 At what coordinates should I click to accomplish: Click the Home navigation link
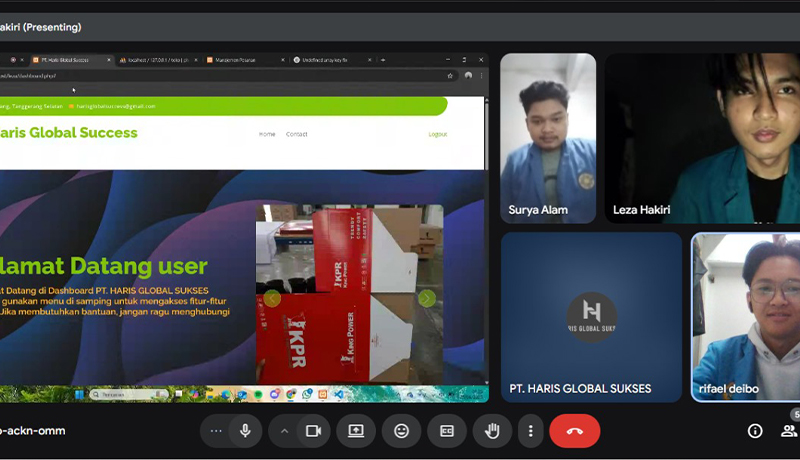coord(267,134)
